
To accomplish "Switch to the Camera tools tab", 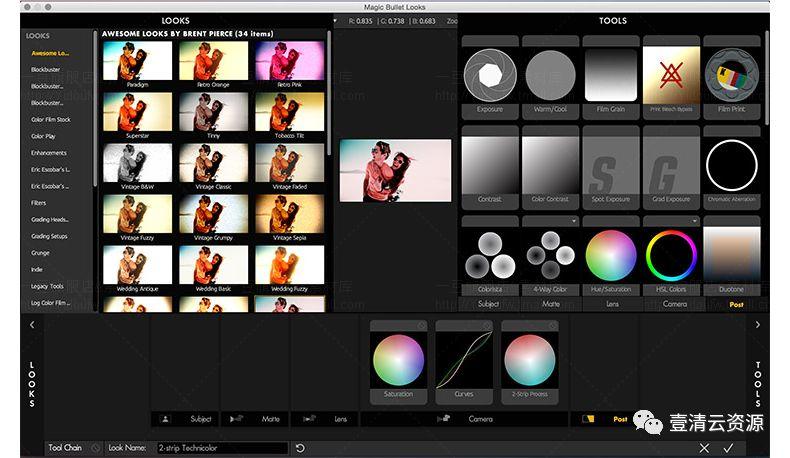I will click(675, 304).
